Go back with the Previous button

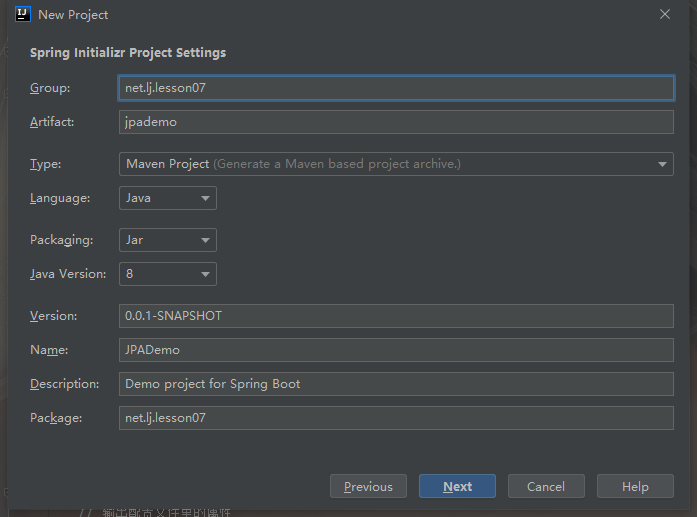(x=368, y=486)
